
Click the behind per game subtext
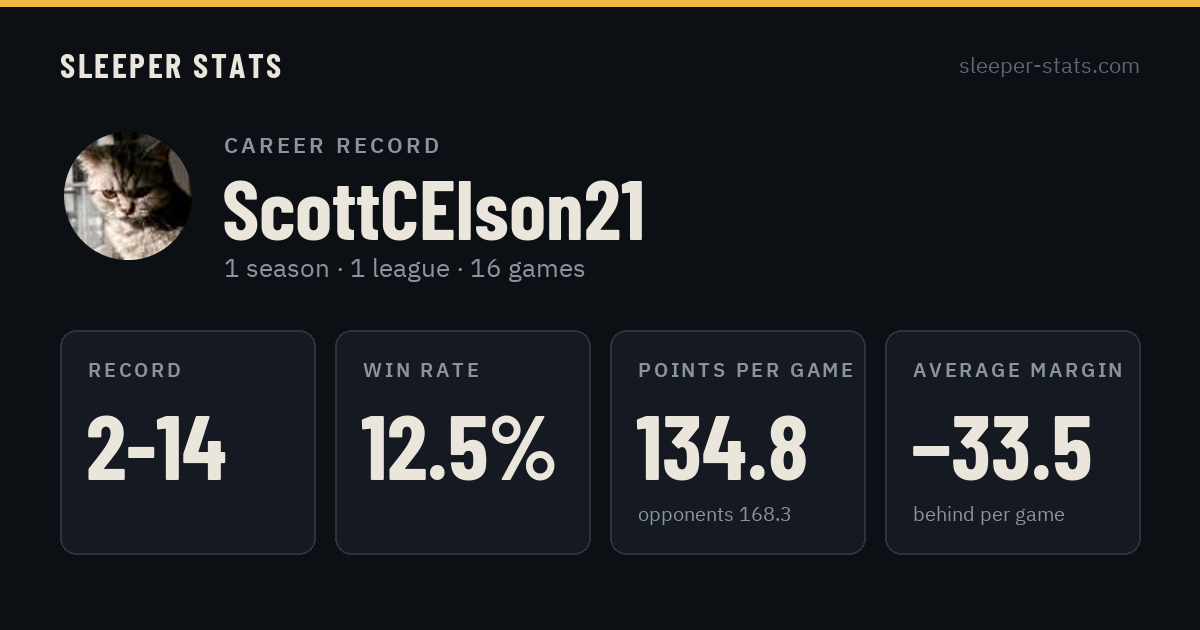pyautogui.click(x=988, y=515)
